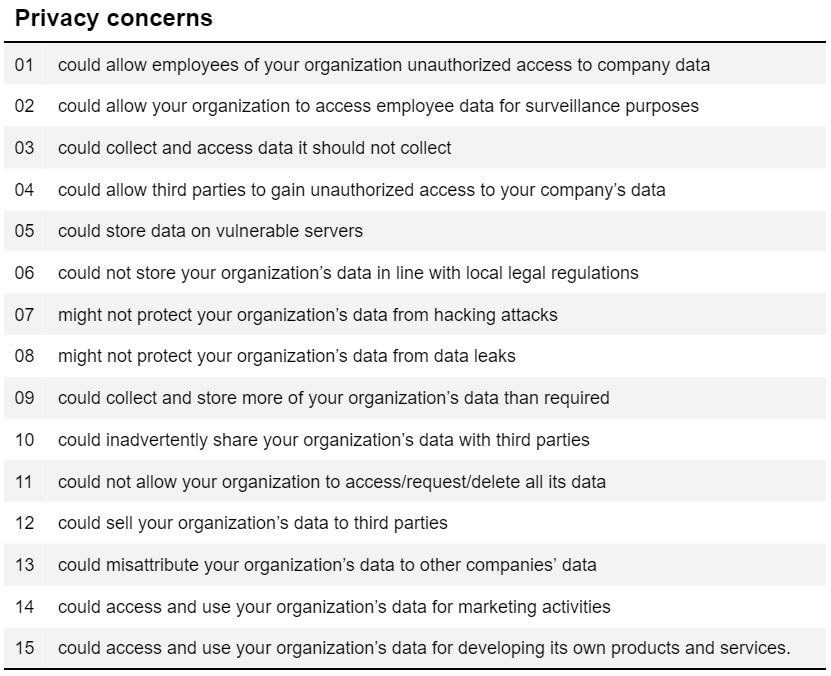This screenshot has width=831, height=676.
Task: Click row 15 about developing own products and services
Action: pyautogui.click(x=415, y=648)
